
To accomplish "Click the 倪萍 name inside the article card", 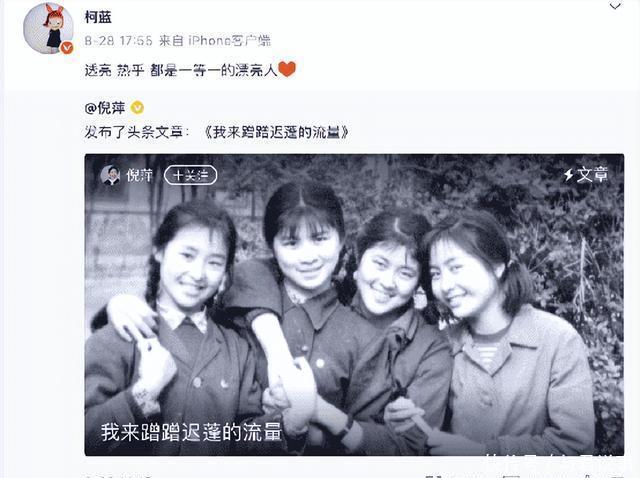I will coord(139,176).
